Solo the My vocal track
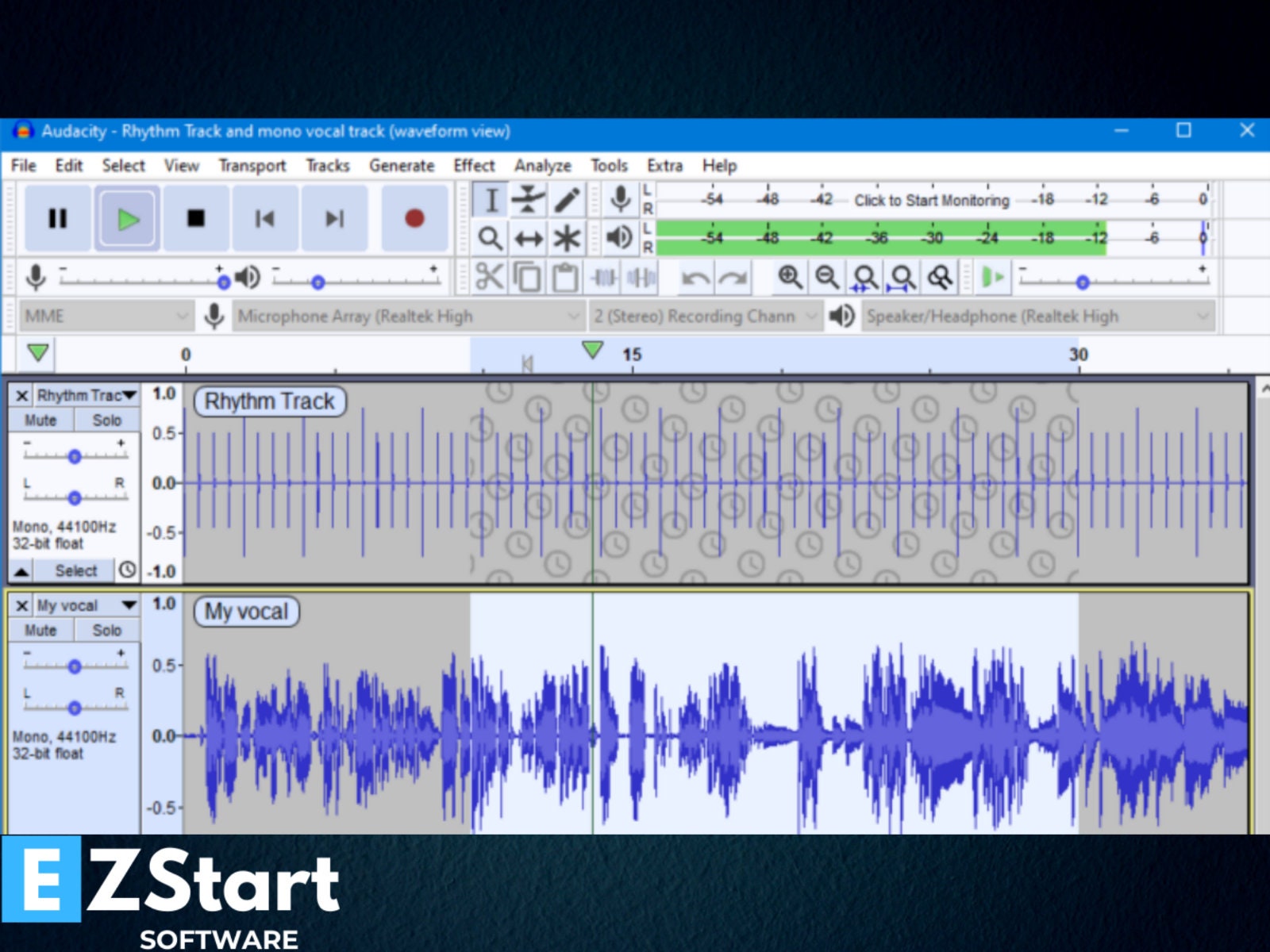 (106, 630)
